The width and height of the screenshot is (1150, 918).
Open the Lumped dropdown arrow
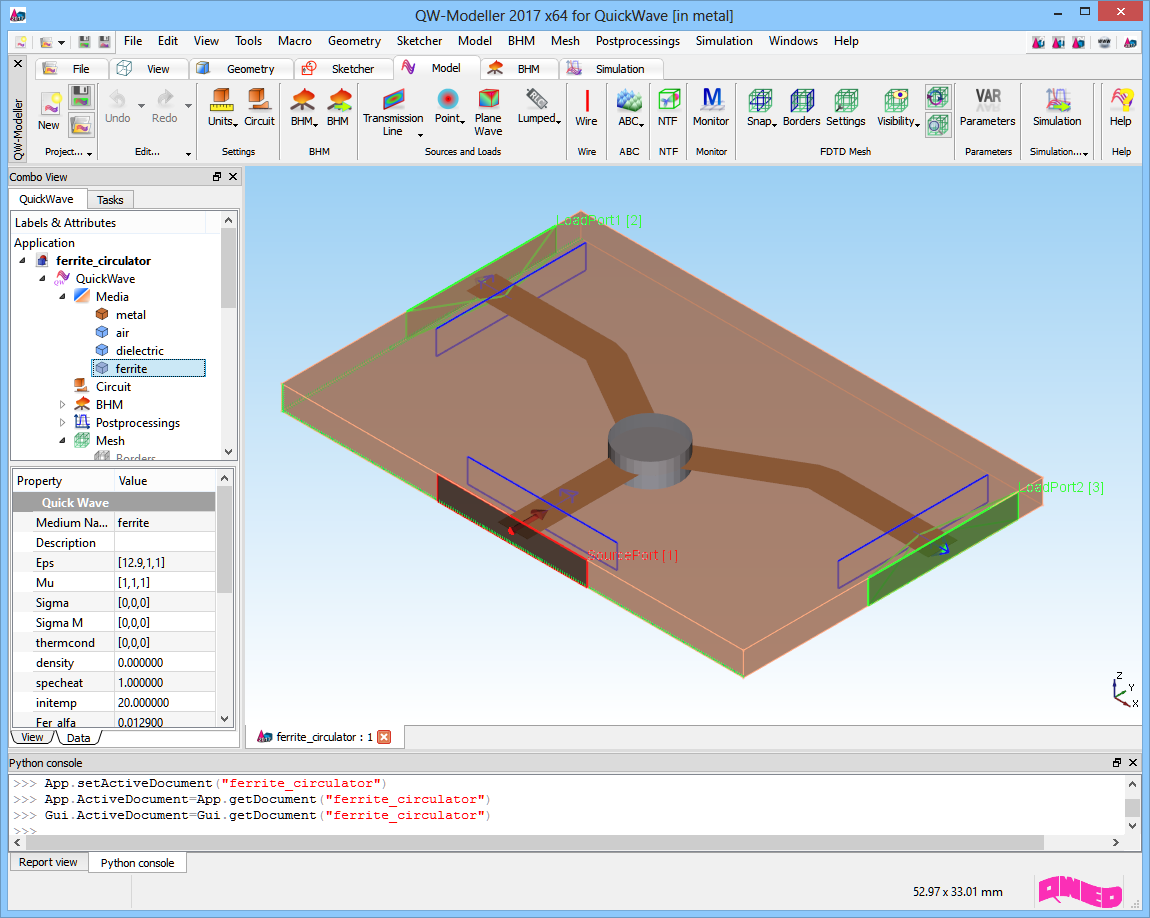tap(559, 121)
